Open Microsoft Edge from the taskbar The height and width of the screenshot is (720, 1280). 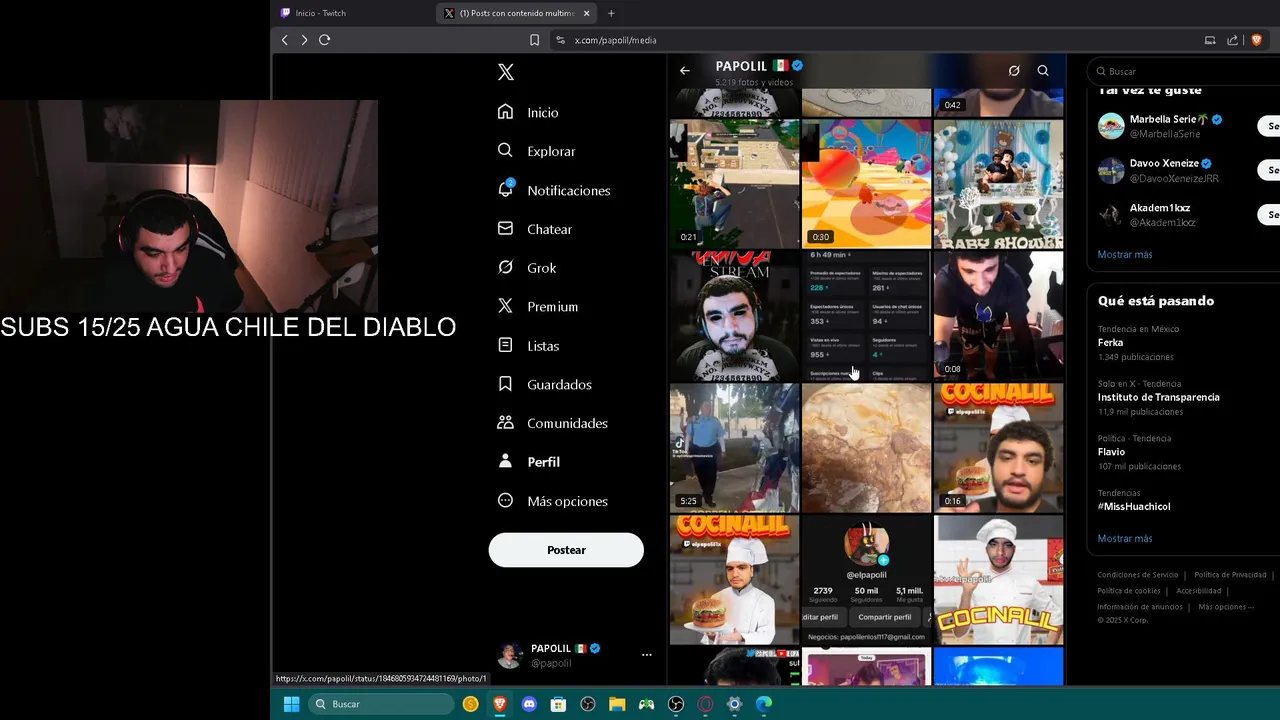[x=764, y=704]
